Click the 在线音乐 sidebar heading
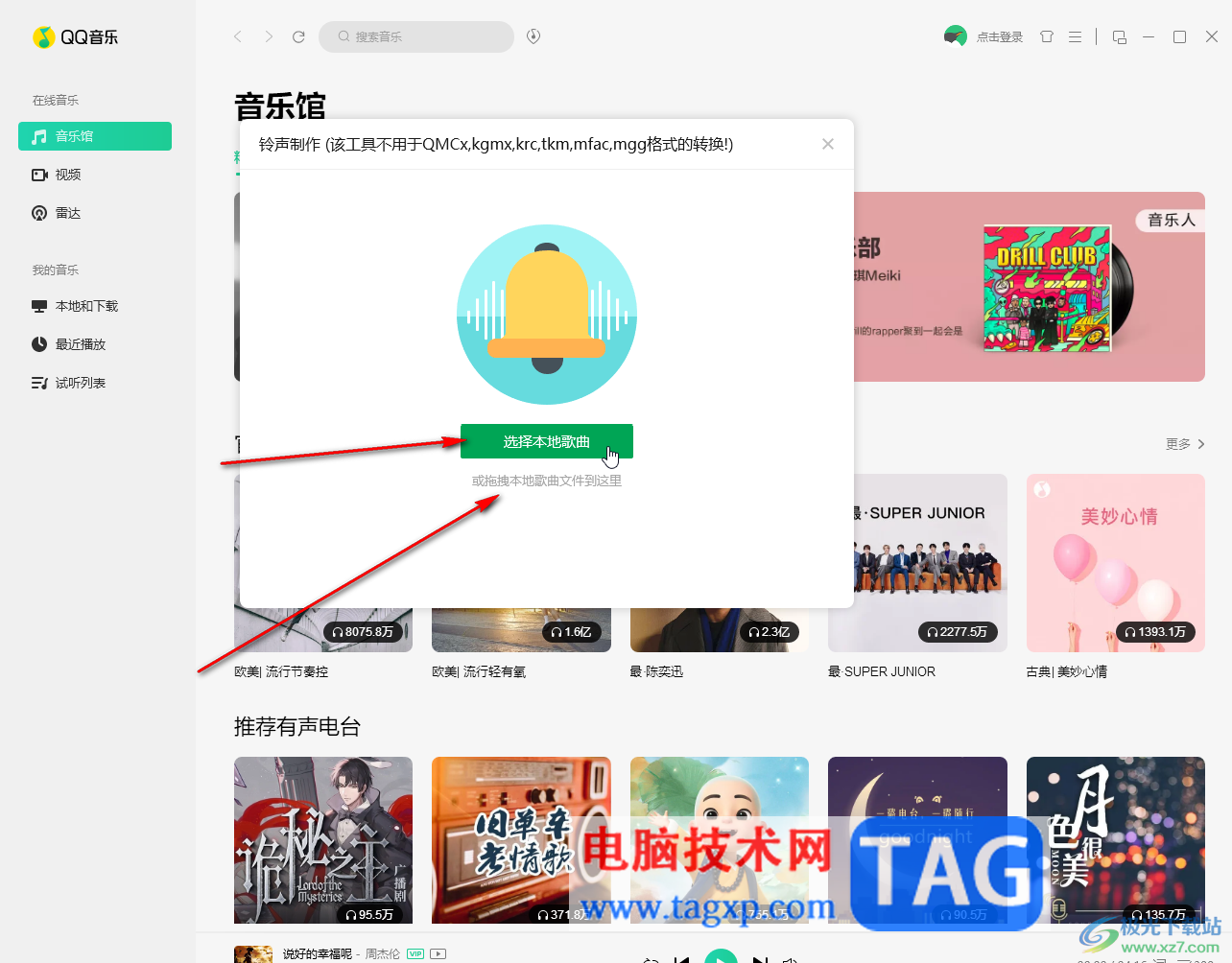The image size is (1232, 963). click(x=56, y=101)
